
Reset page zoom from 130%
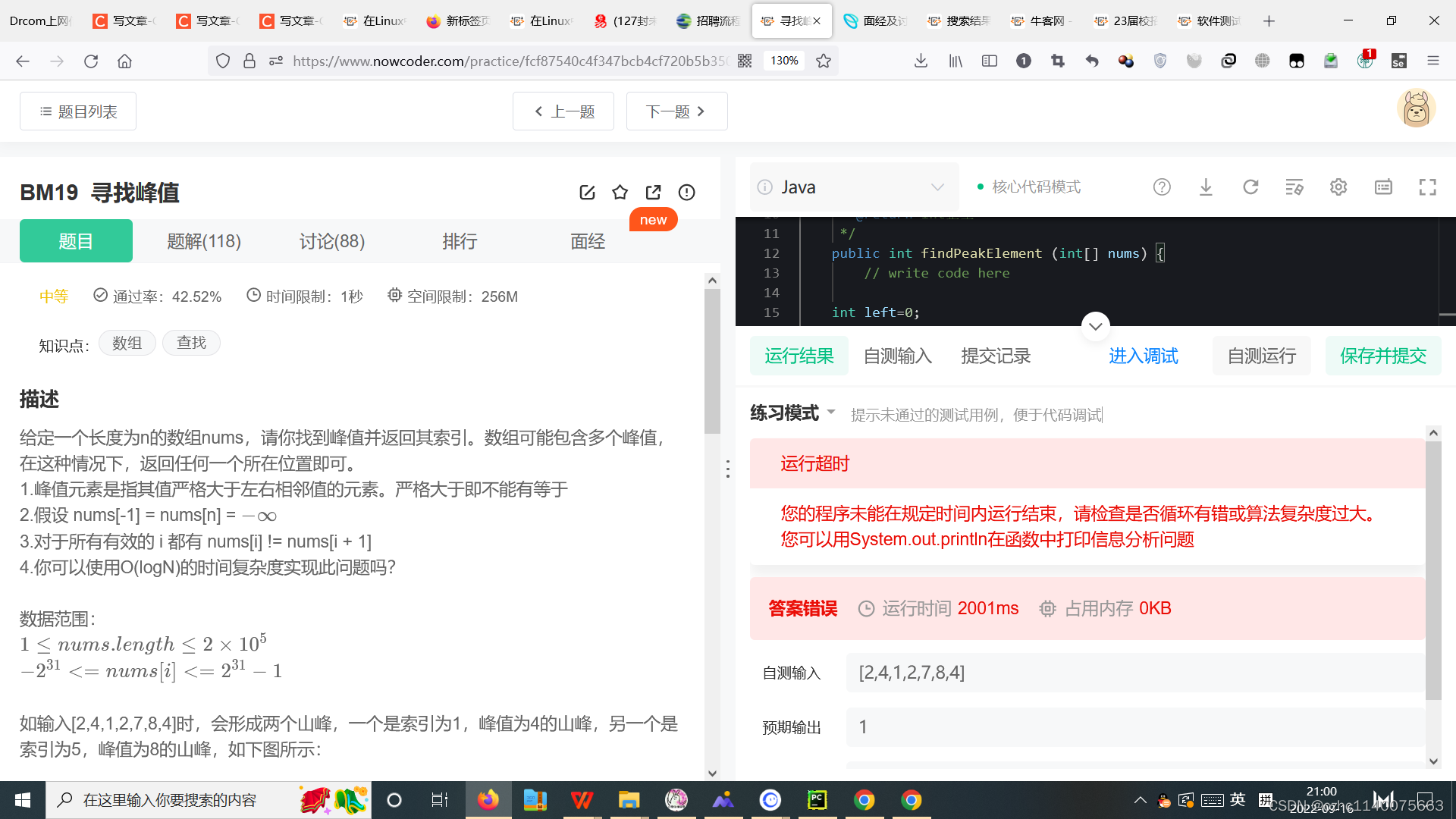point(783,61)
